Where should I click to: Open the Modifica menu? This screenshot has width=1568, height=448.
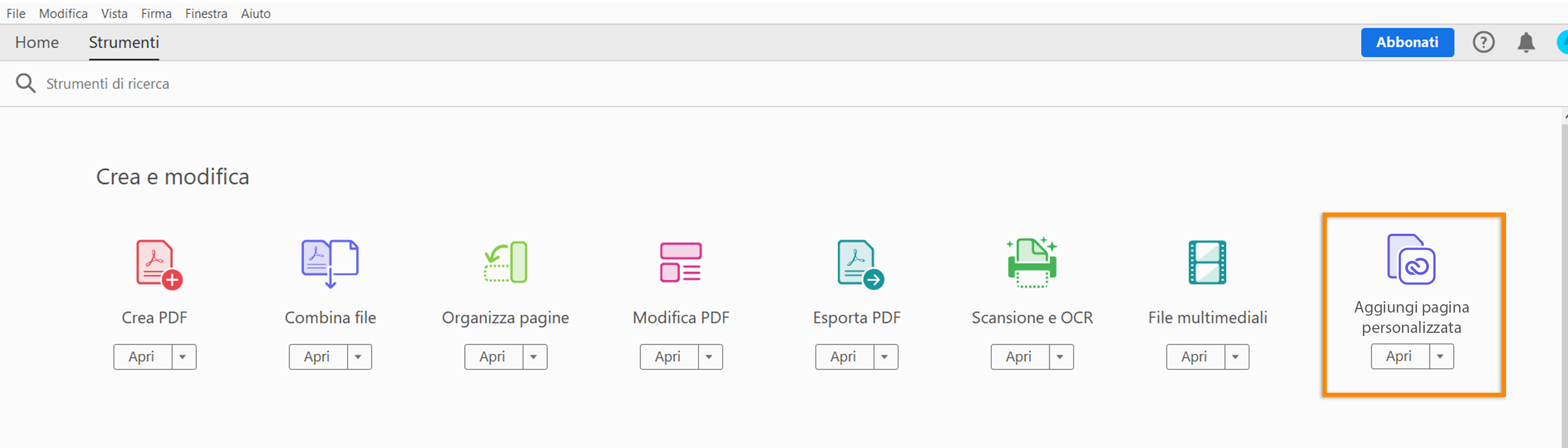coord(64,14)
